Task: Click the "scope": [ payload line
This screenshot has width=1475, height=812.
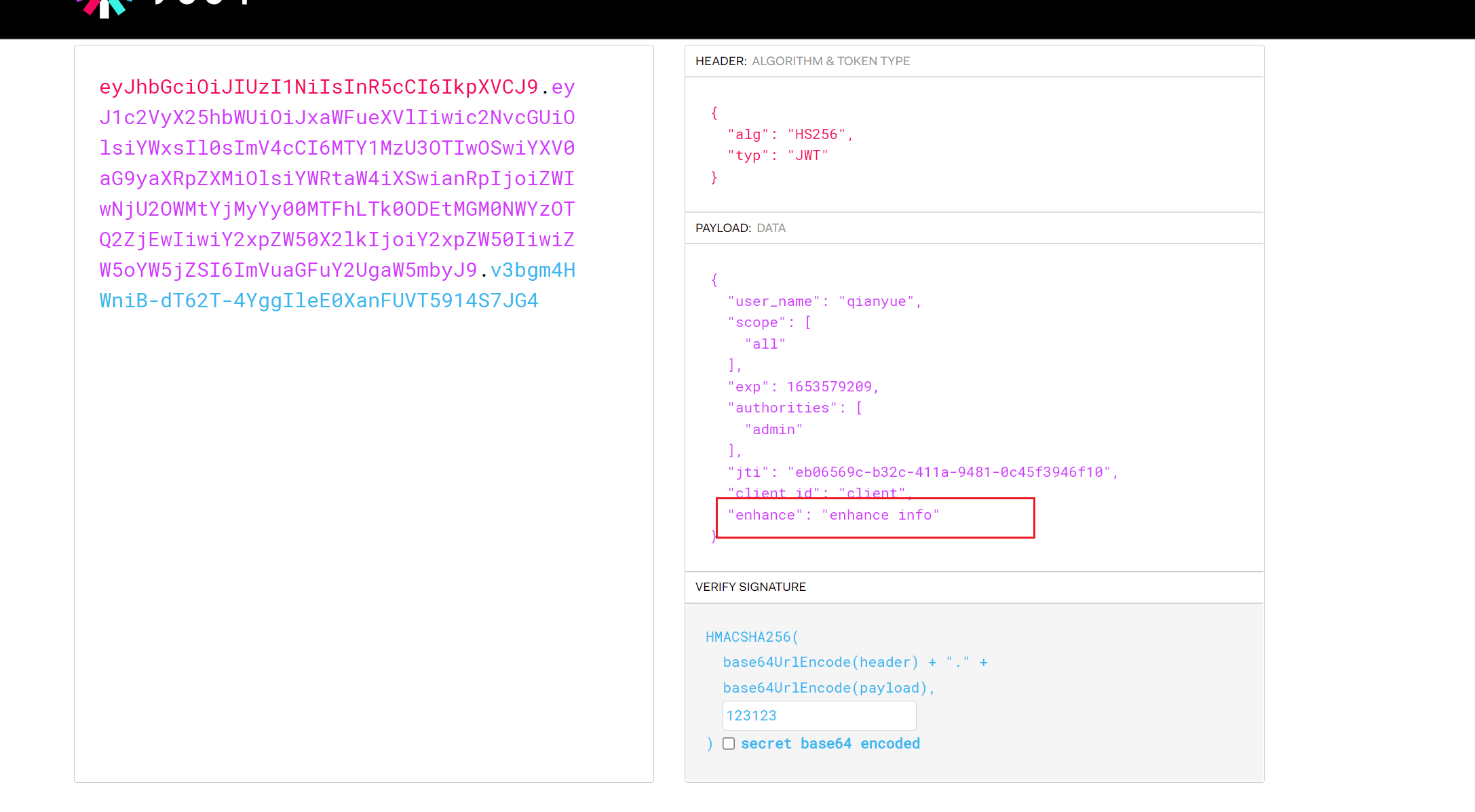Action: click(769, 322)
